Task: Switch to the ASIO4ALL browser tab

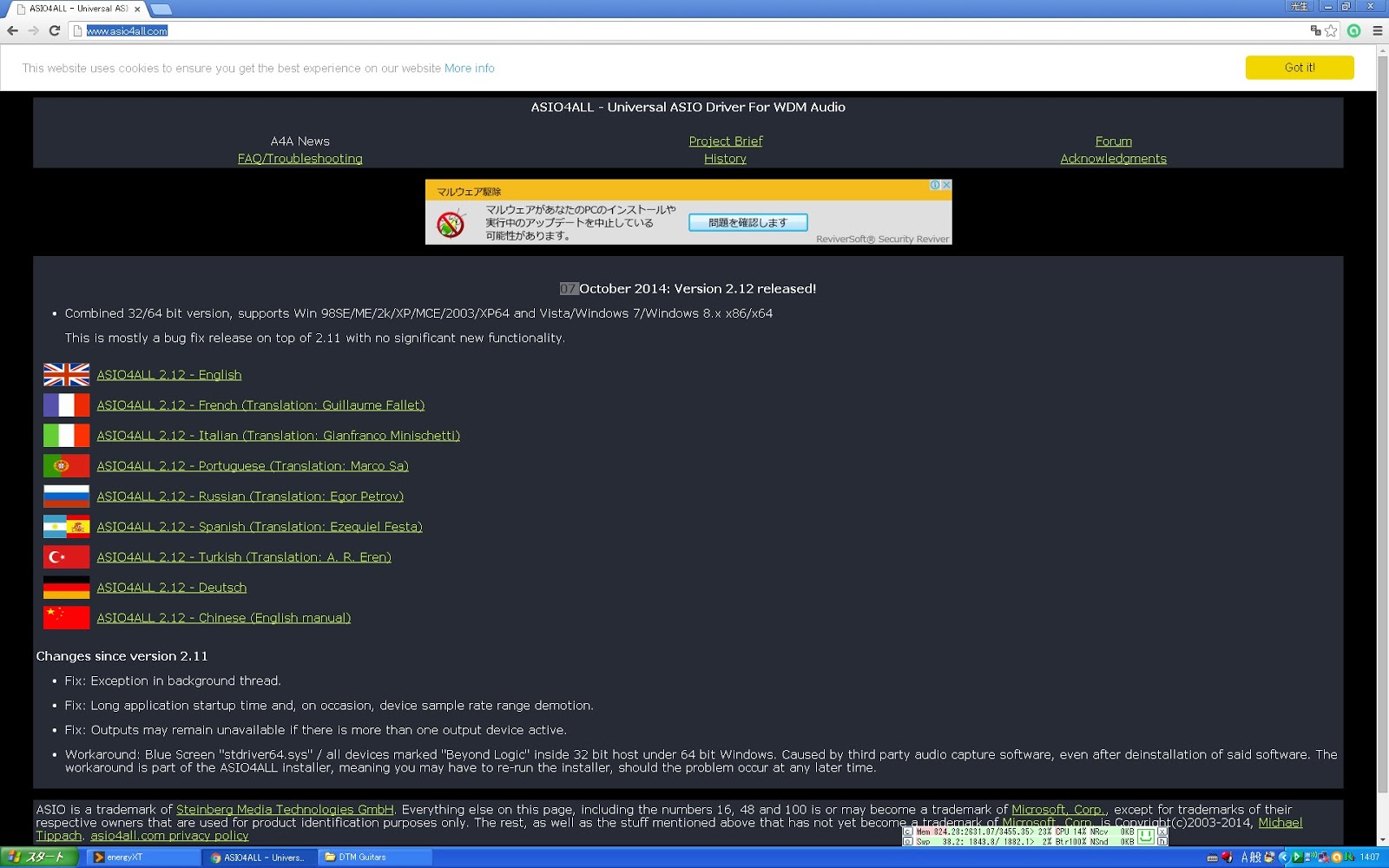Action: coord(78,9)
